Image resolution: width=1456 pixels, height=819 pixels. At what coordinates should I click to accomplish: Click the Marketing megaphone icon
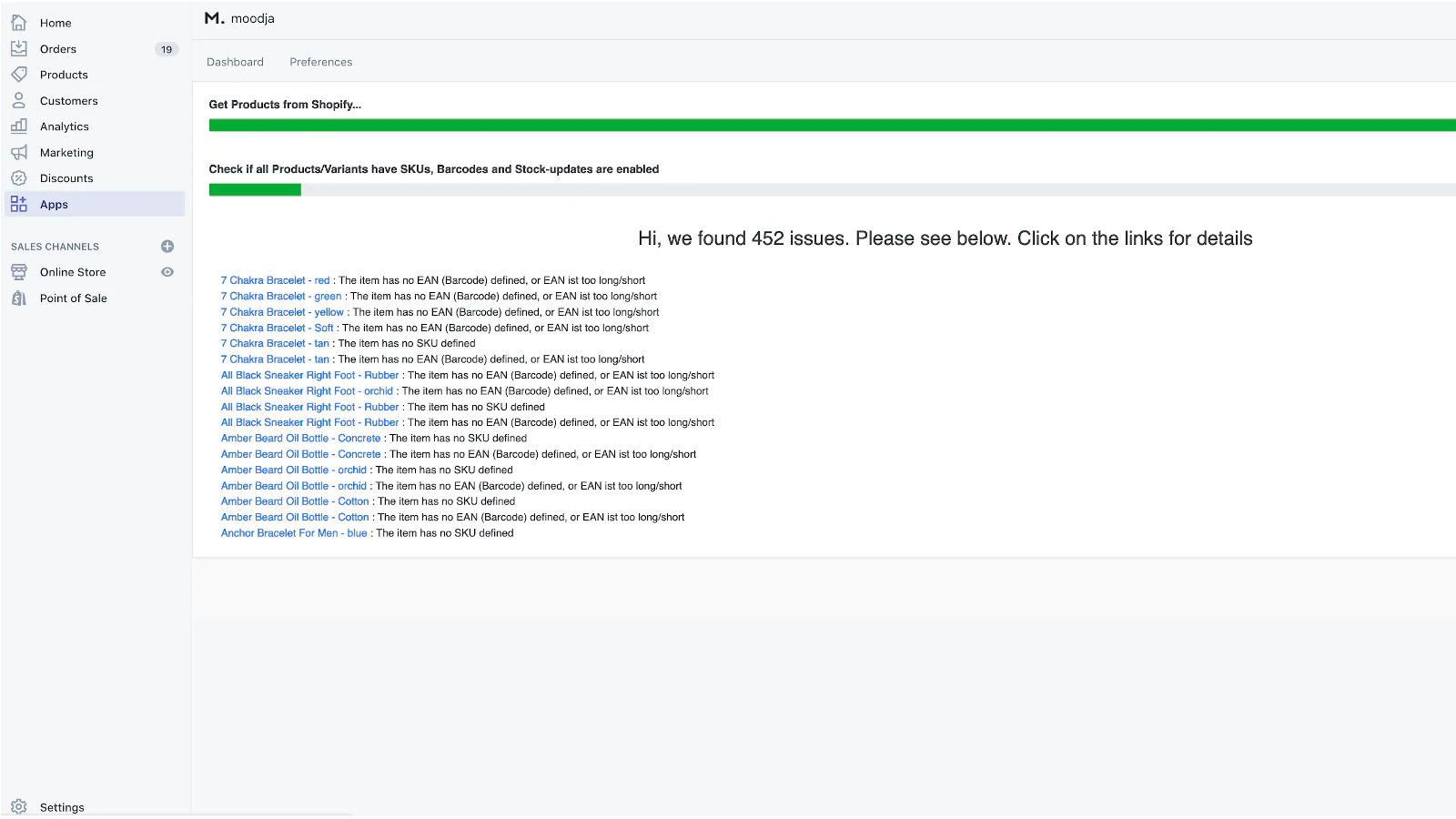18,152
